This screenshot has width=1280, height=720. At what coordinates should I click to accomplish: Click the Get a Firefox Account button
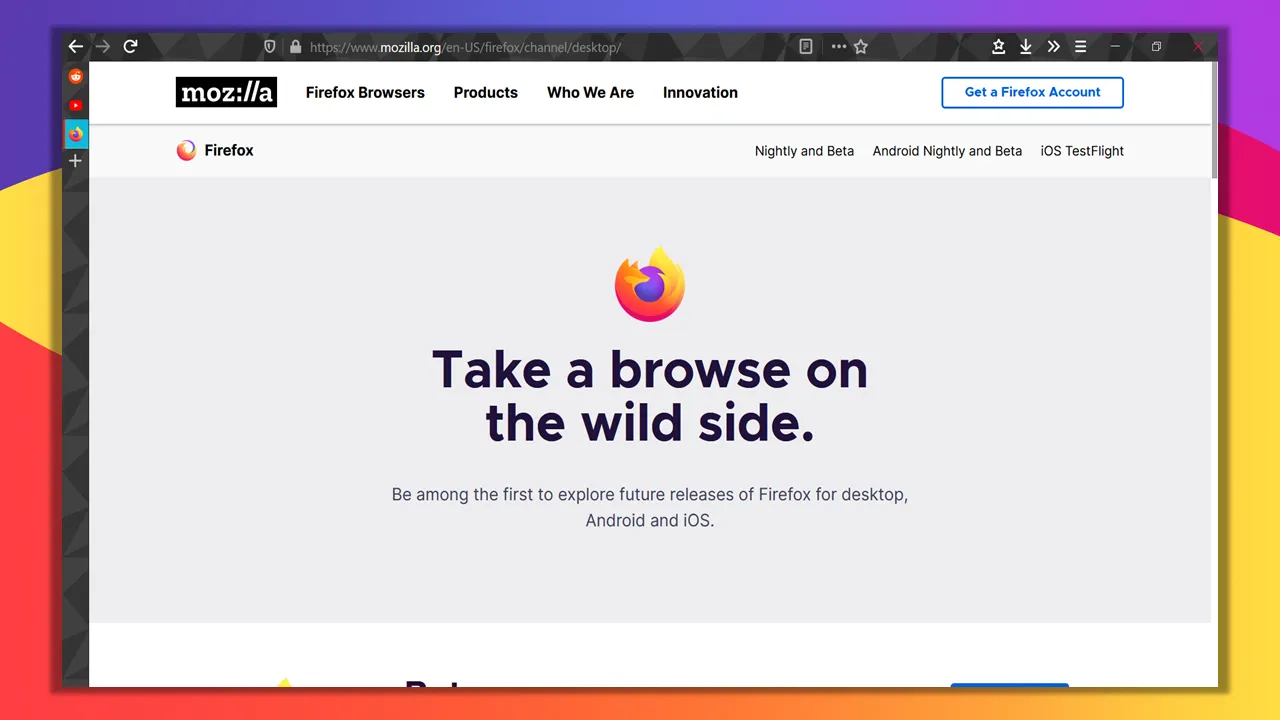pos(1032,92)
